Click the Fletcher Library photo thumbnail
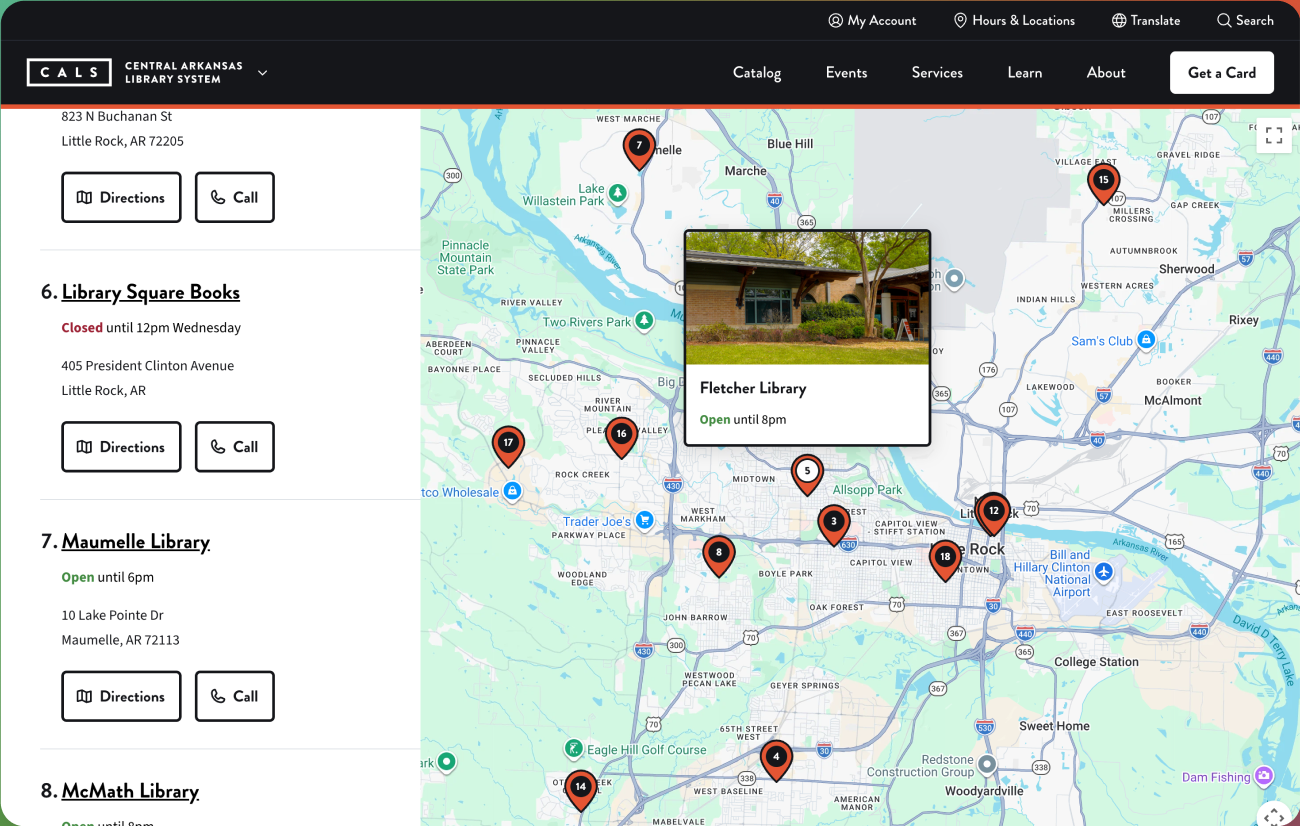This screenshot has width=1300, height=826. click(807, 298)
